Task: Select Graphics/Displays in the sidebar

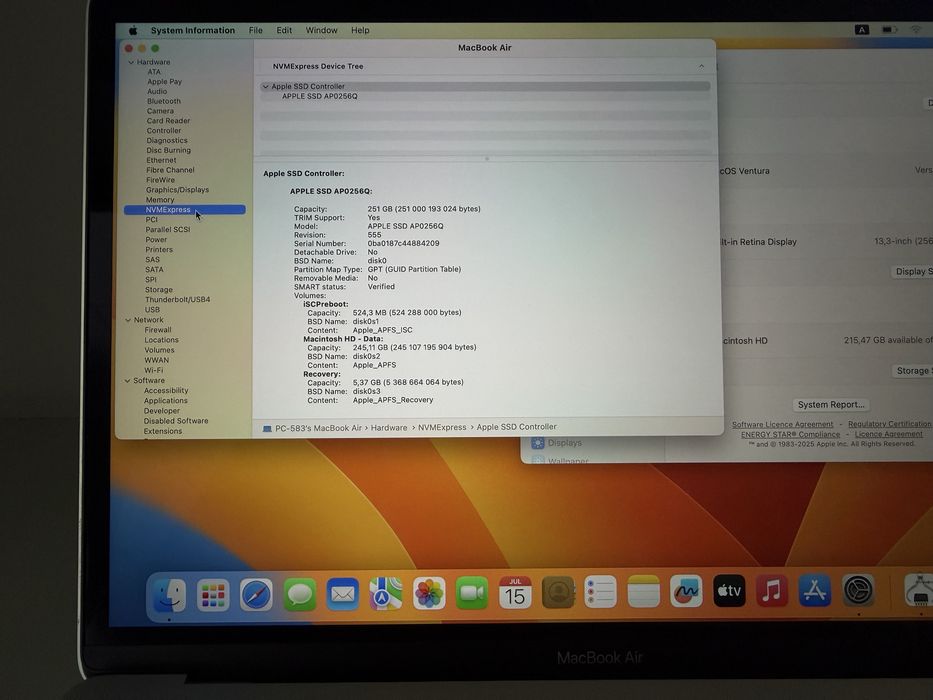Action: (177, 190)
